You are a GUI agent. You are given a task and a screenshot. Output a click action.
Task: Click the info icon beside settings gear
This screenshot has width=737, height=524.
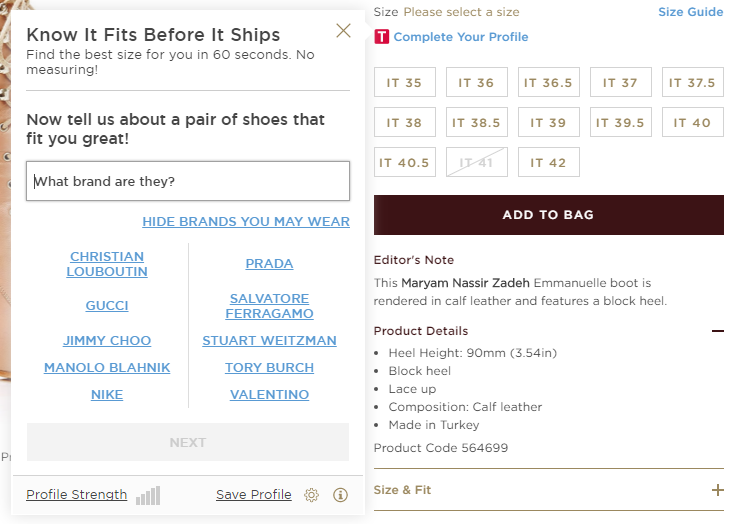(340, 495)
